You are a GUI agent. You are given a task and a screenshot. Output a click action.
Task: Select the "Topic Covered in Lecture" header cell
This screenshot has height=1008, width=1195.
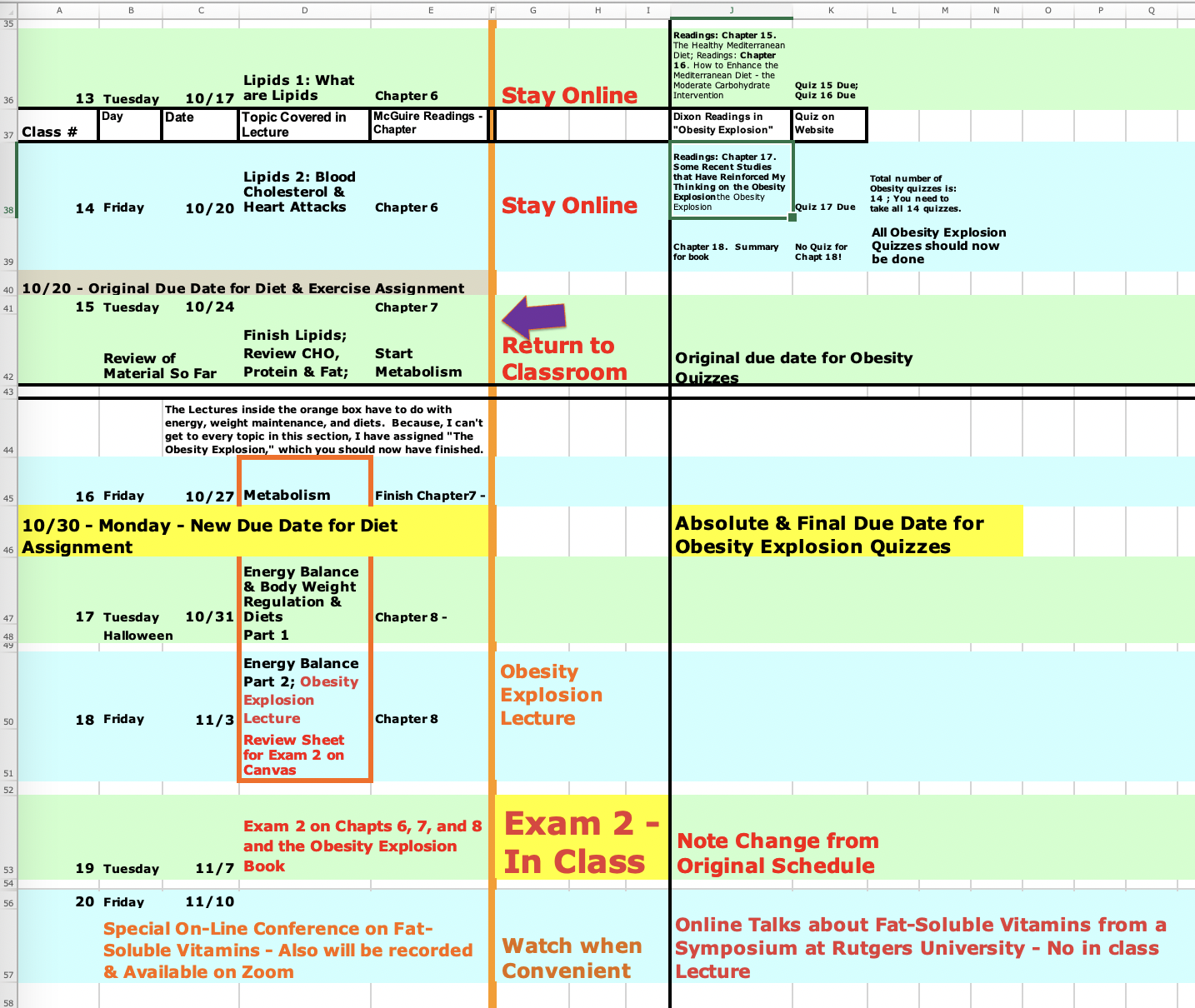304,124
